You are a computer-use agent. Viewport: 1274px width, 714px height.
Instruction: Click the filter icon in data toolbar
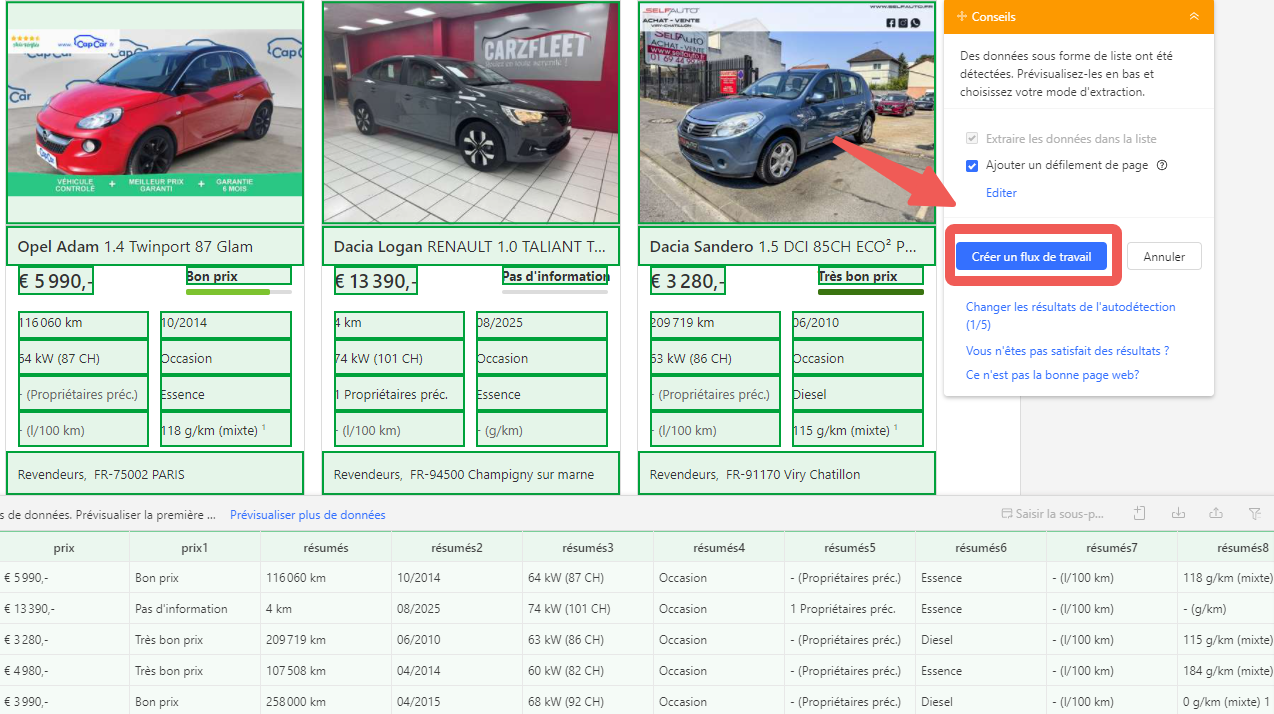pyautogui.click(x=1254, y=514)
